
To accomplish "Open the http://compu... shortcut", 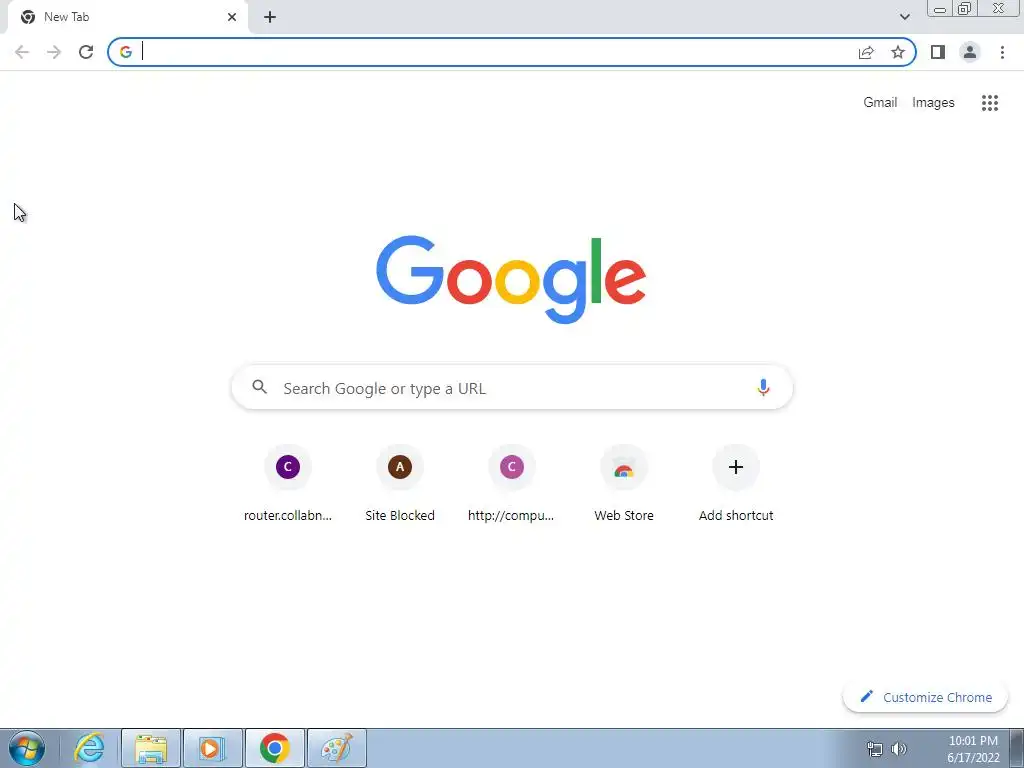I will [511, 485].
